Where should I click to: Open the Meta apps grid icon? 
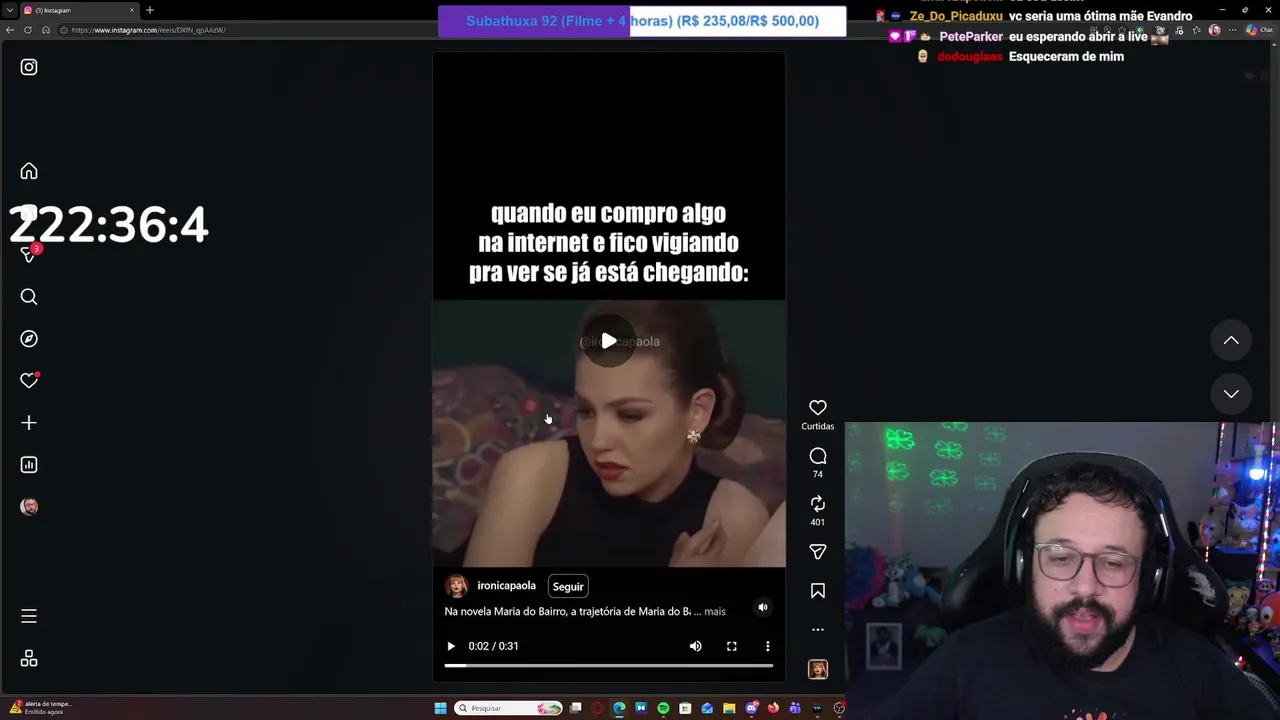coord(29,659)
